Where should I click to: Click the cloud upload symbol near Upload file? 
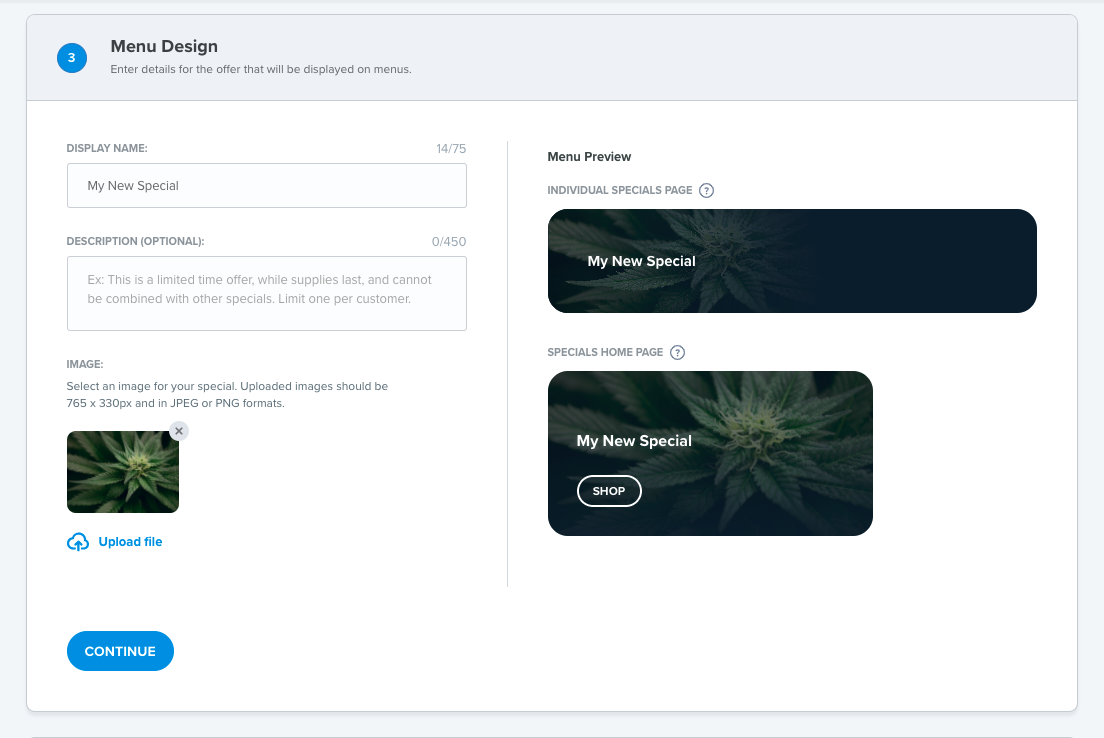coord(78,541)
